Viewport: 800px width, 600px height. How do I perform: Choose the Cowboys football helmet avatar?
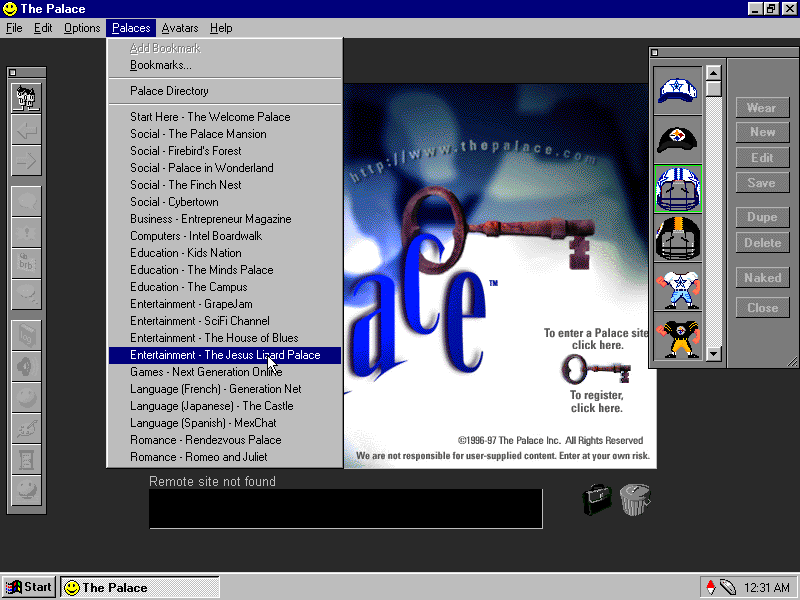(677, 188)
